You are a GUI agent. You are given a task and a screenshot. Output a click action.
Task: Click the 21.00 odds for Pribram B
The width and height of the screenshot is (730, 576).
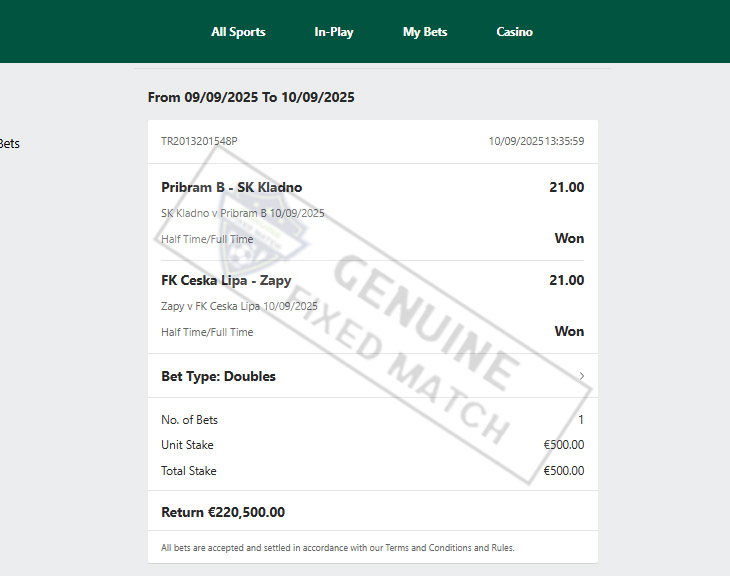(566, 187)
